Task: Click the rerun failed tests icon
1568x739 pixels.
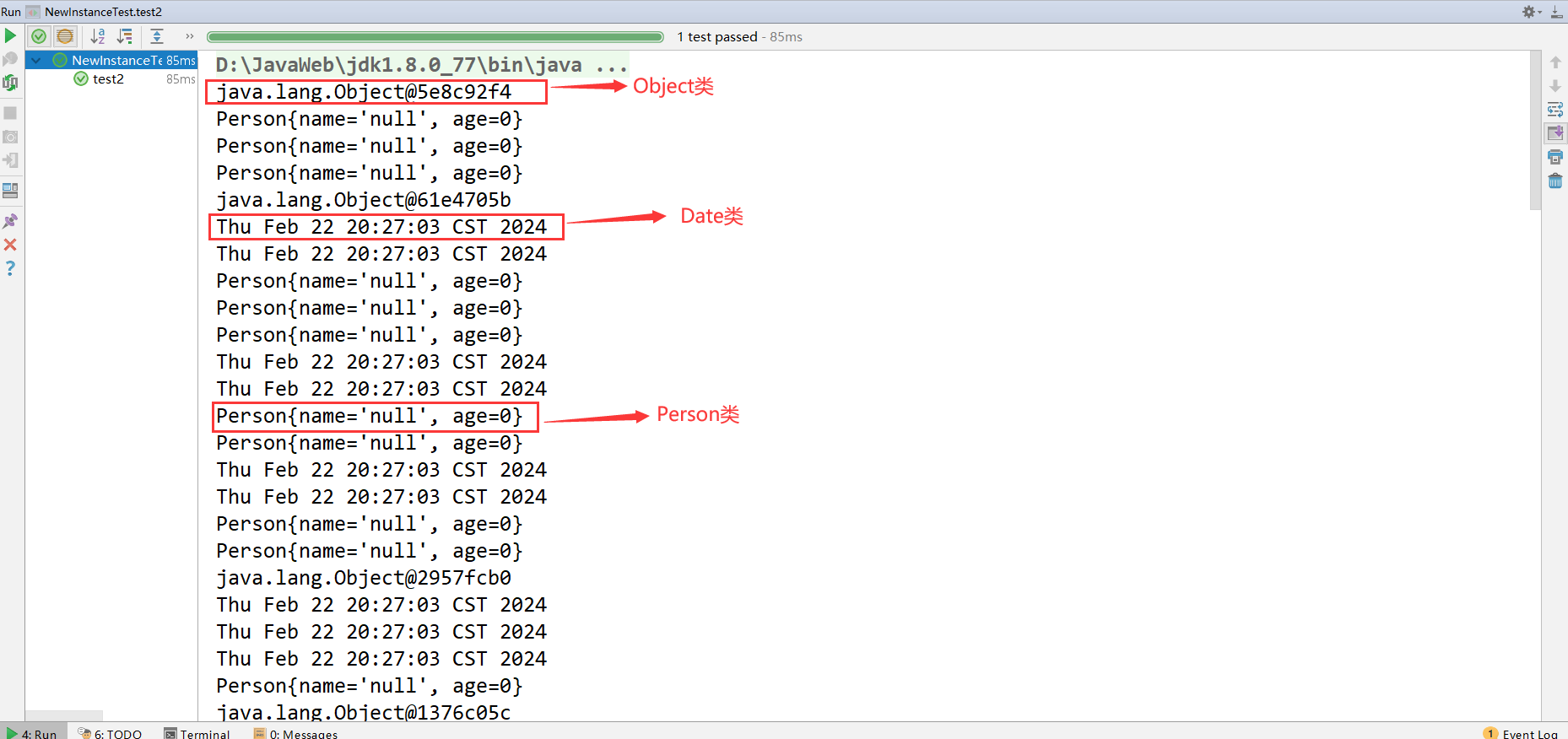Action: pyautogui.click(x=10, y=59)
